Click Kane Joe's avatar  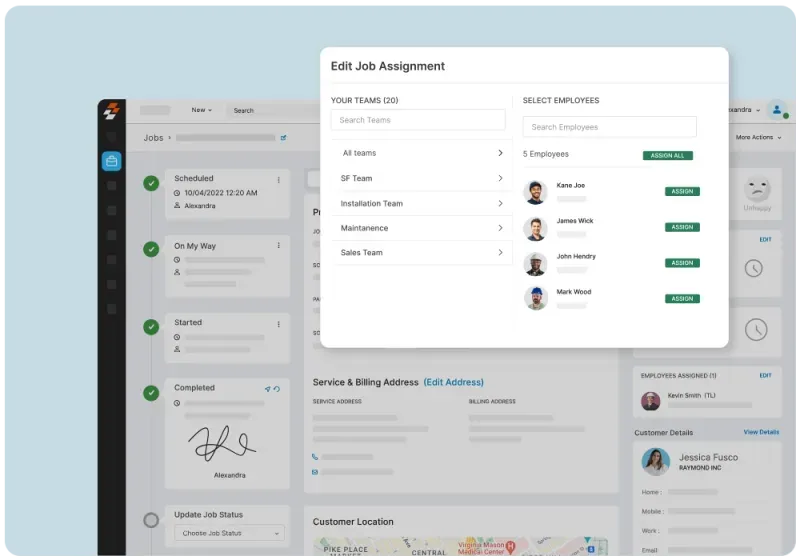point(535,192)
